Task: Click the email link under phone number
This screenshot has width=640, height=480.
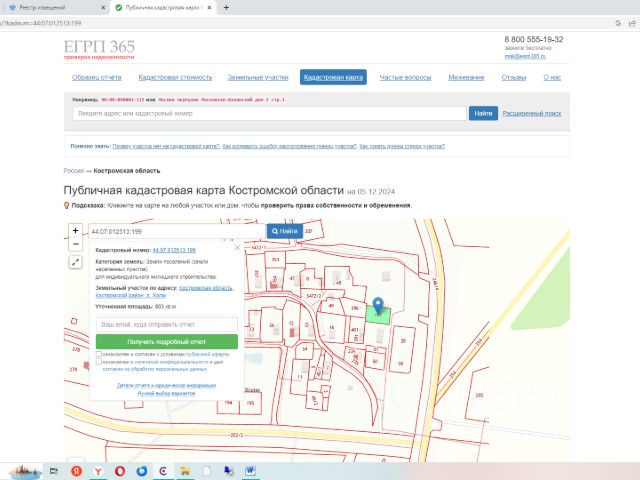Action: [x=525, y=56]
